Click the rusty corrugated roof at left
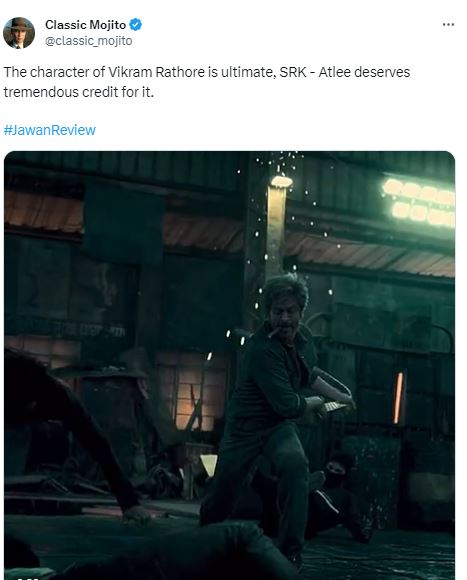 [44, 212]
